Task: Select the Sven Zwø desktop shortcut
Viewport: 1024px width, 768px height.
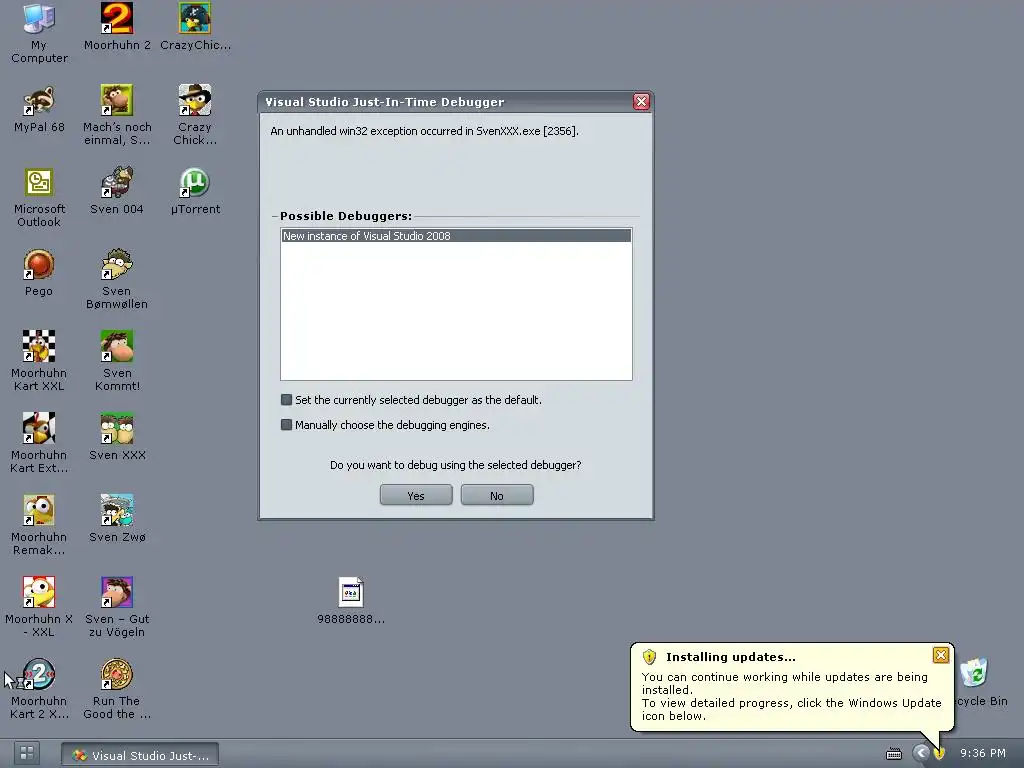Action: [x=117, y=519]
